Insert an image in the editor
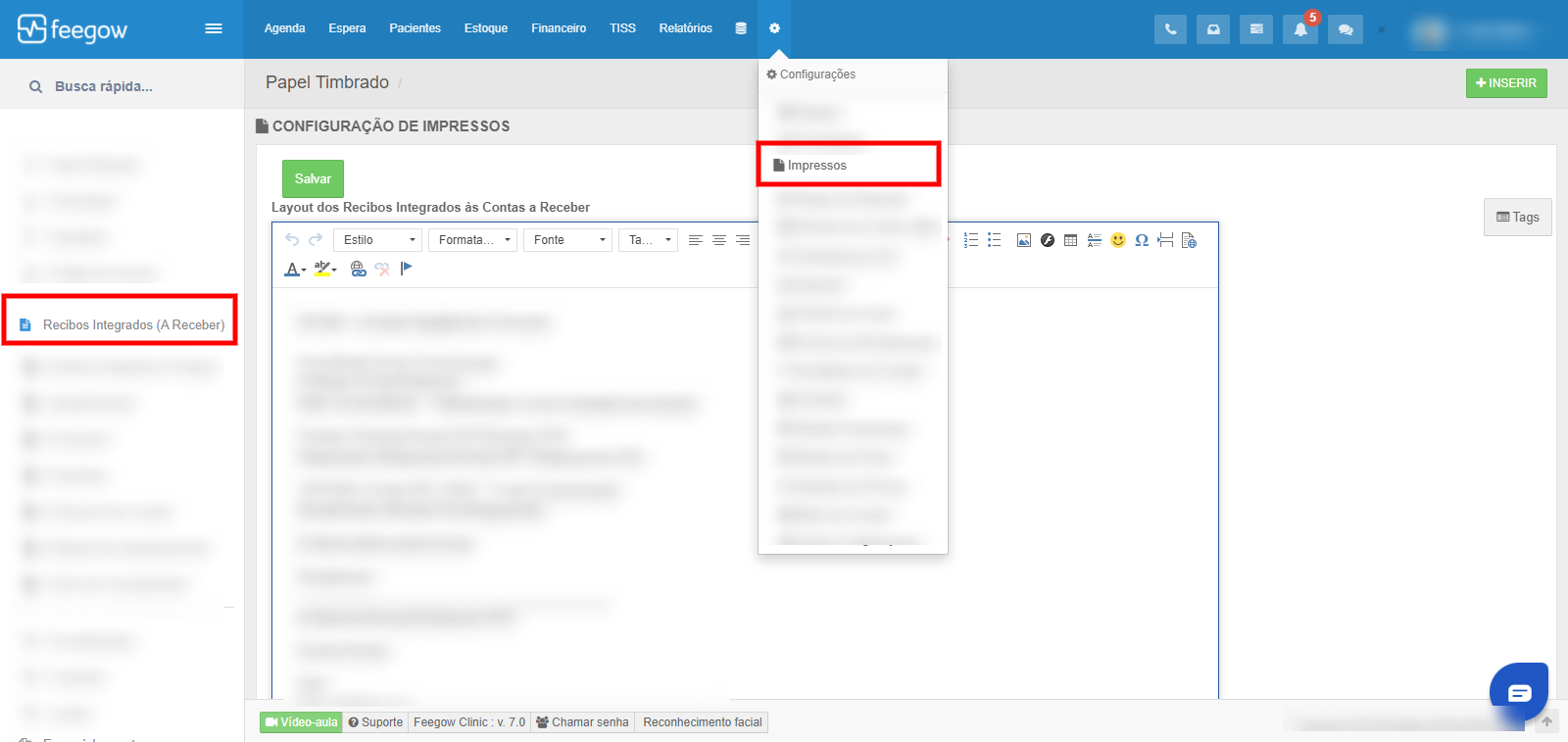Screen dimensions: 1568x742 point(1024,240)
